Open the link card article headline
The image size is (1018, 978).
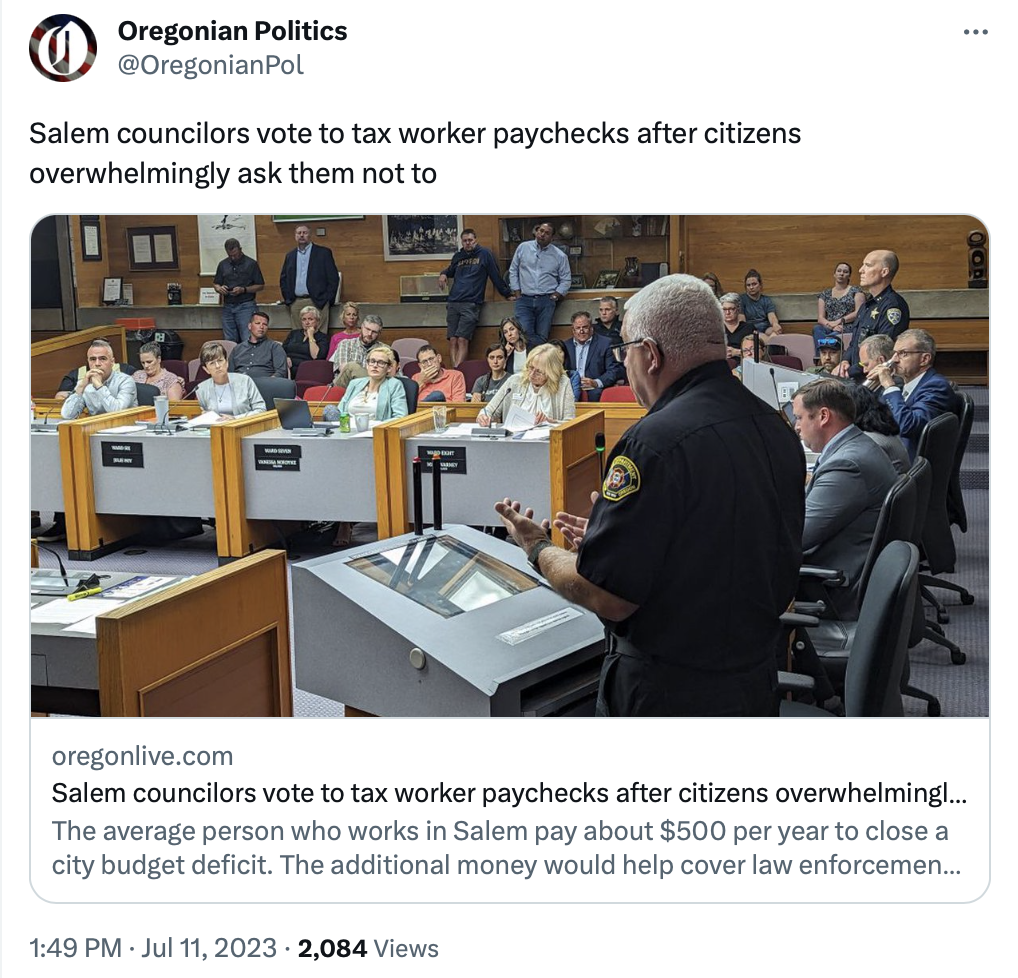tap(509, 793)
